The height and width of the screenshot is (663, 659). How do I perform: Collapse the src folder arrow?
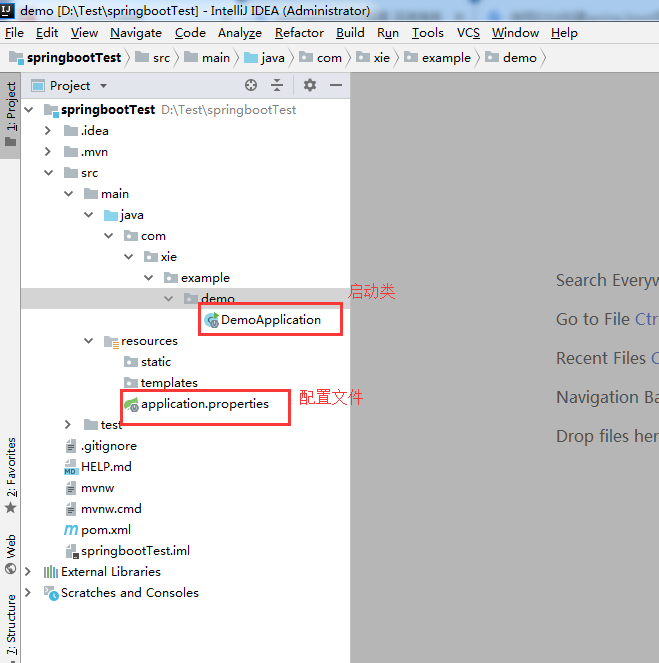[x=49, y=173]
